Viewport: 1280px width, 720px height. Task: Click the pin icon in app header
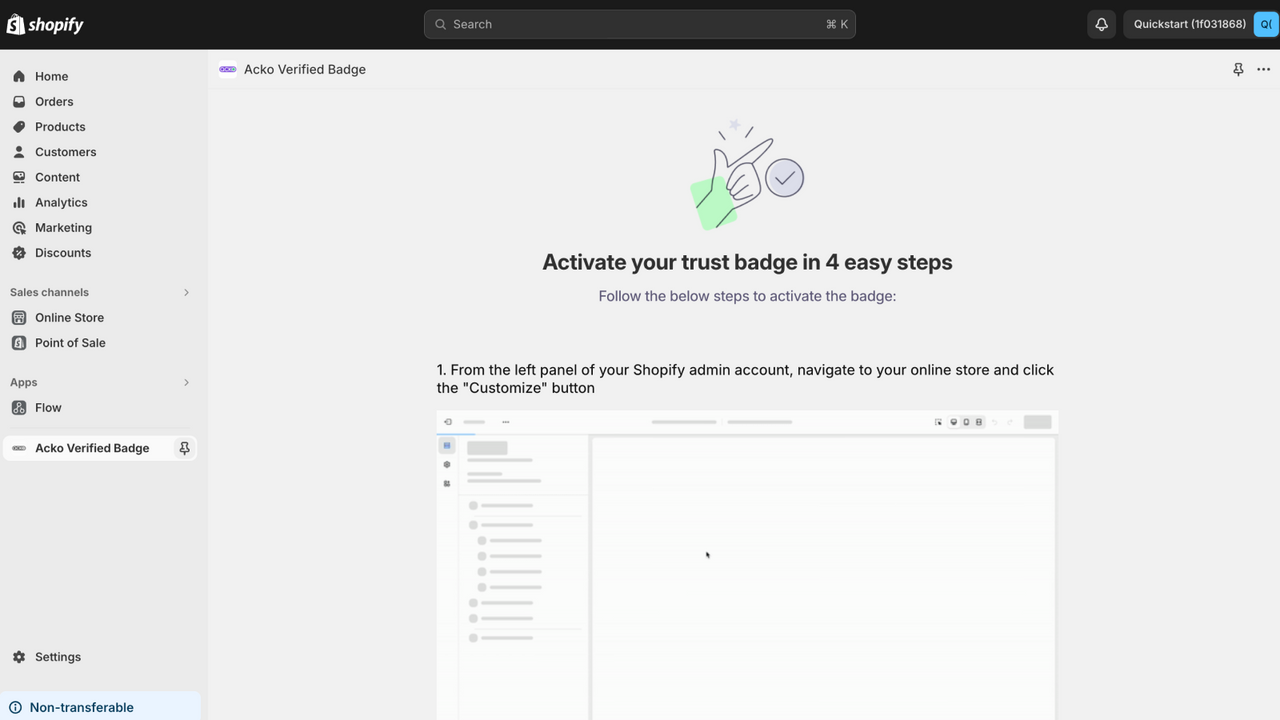(x=1238, y=69)
